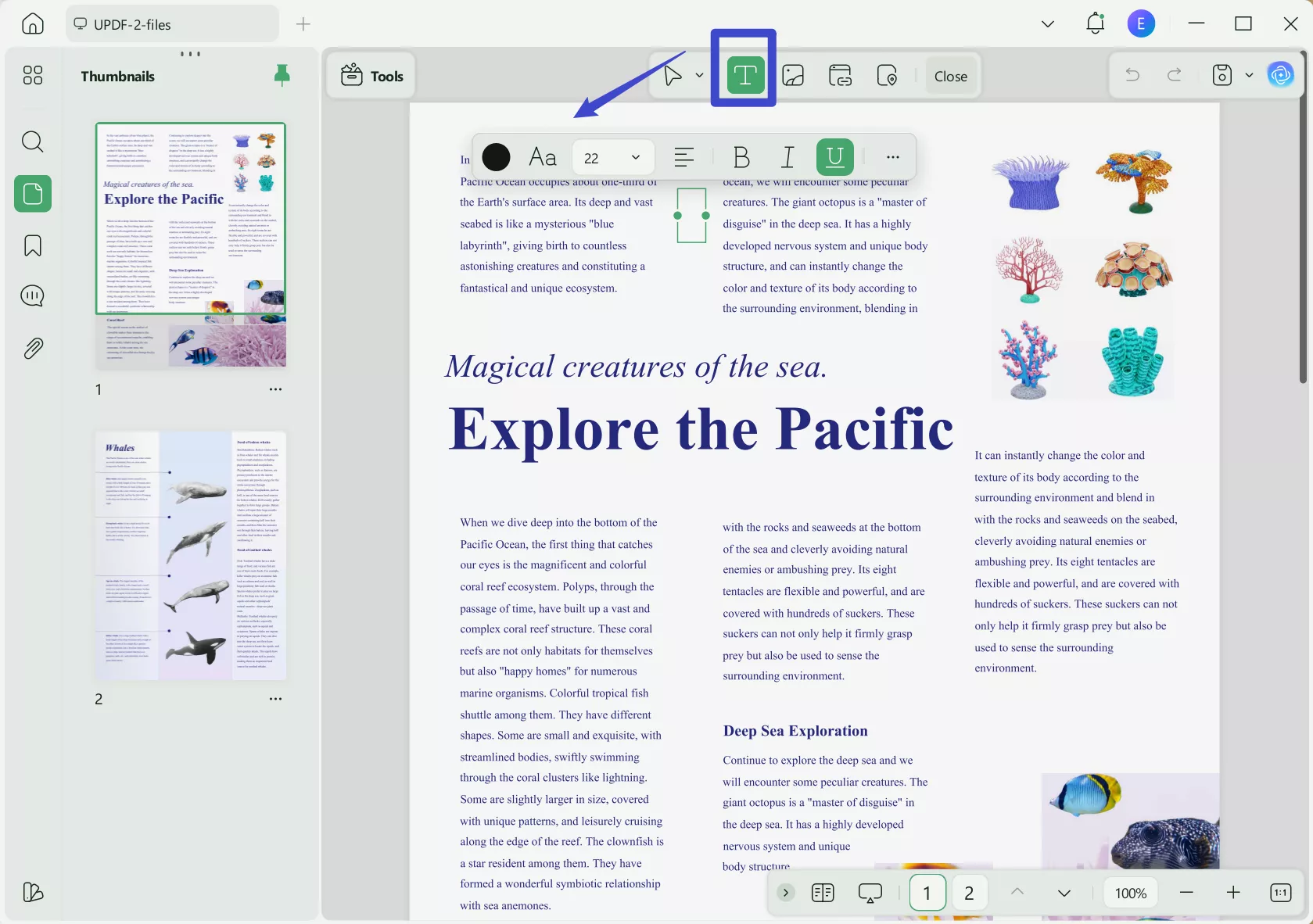Select the page 2 thumbnail

click(x=190, y=555)
